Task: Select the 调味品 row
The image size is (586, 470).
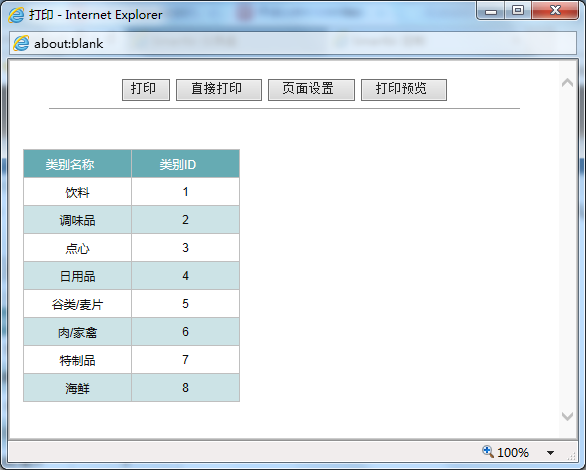Action: point(132,220)
